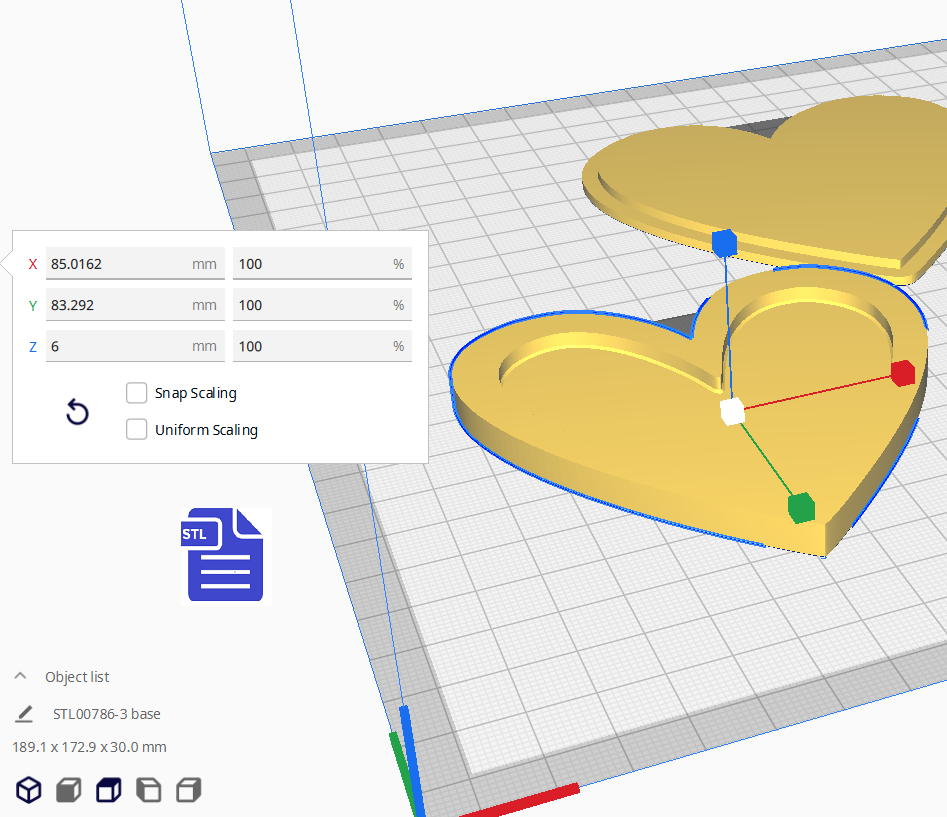Click the reset scale arrow icon
947x817 pixels.
coord(77,412)
